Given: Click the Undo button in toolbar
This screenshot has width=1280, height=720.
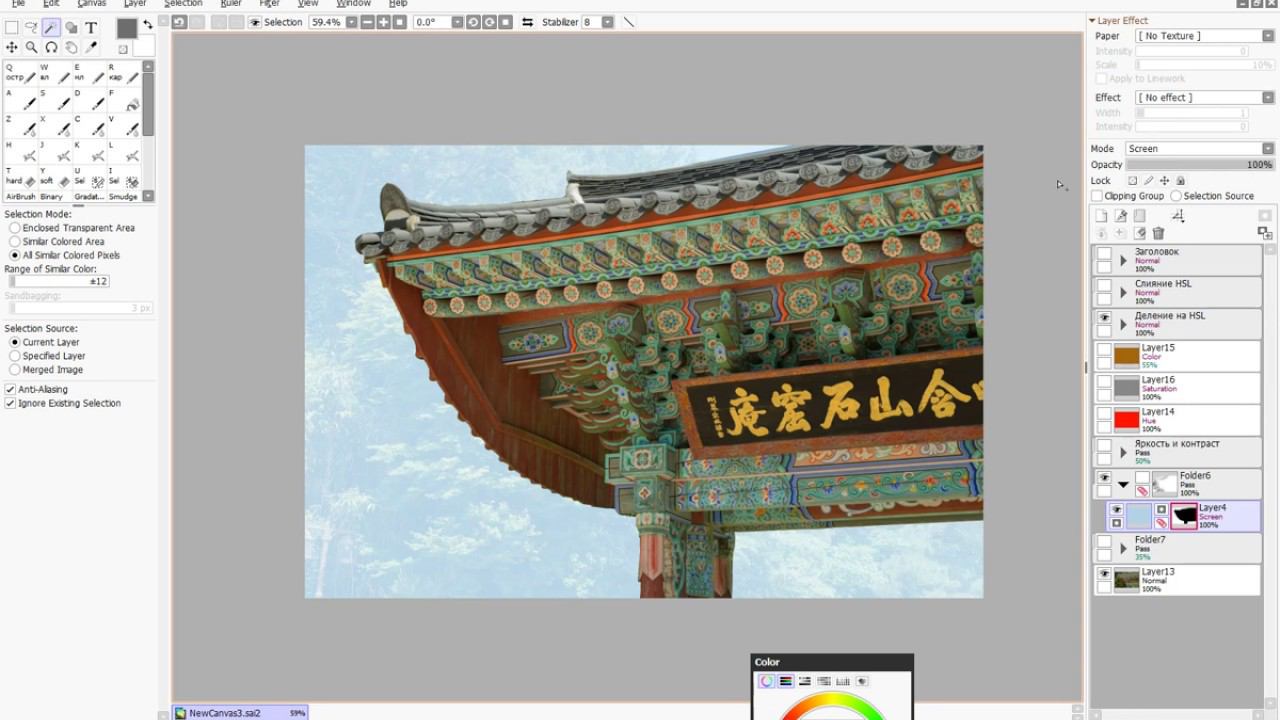Looking at the screenshot, I should (x=179, y=22).
